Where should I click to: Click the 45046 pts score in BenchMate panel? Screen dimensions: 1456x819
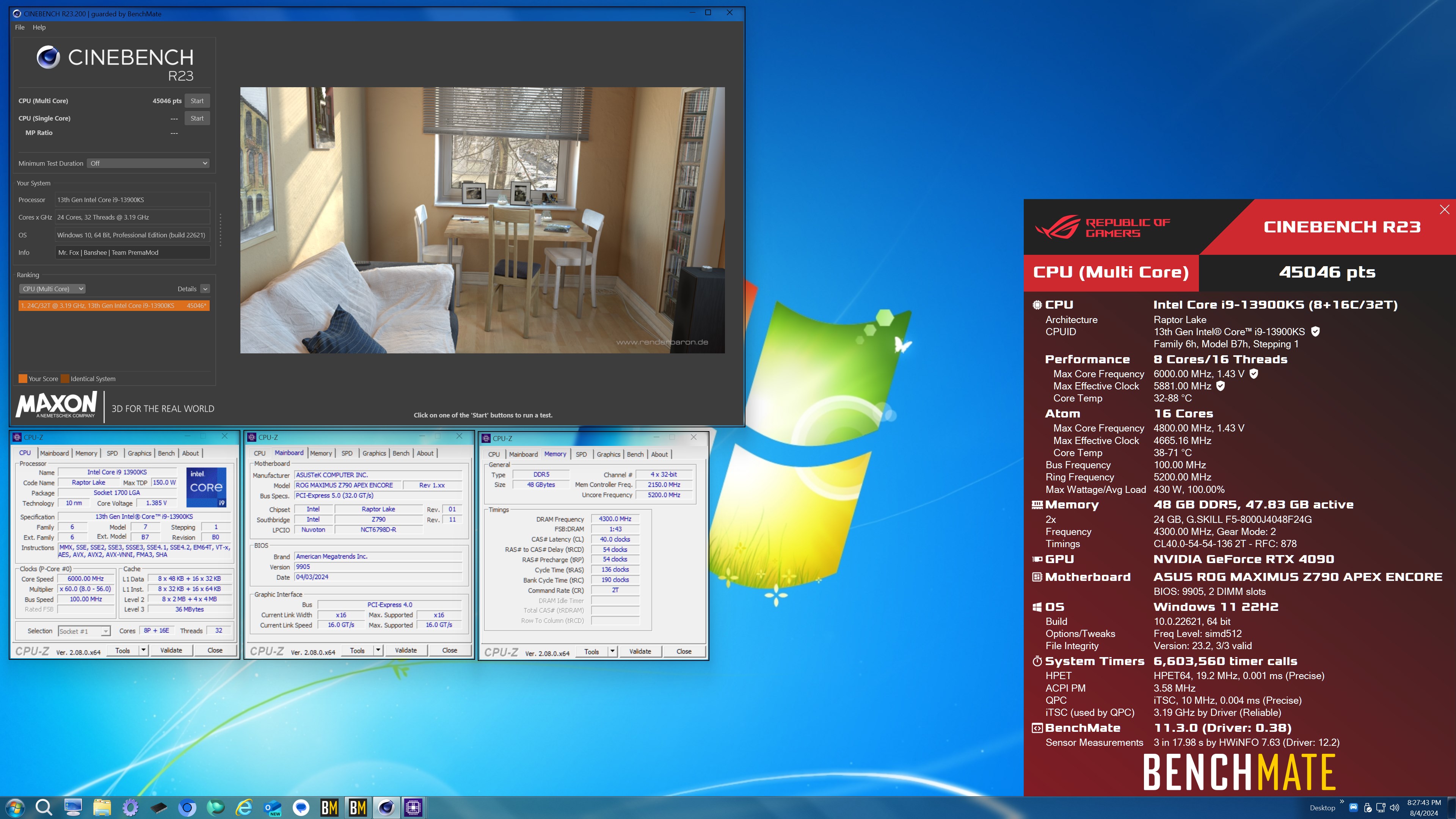1327,273
